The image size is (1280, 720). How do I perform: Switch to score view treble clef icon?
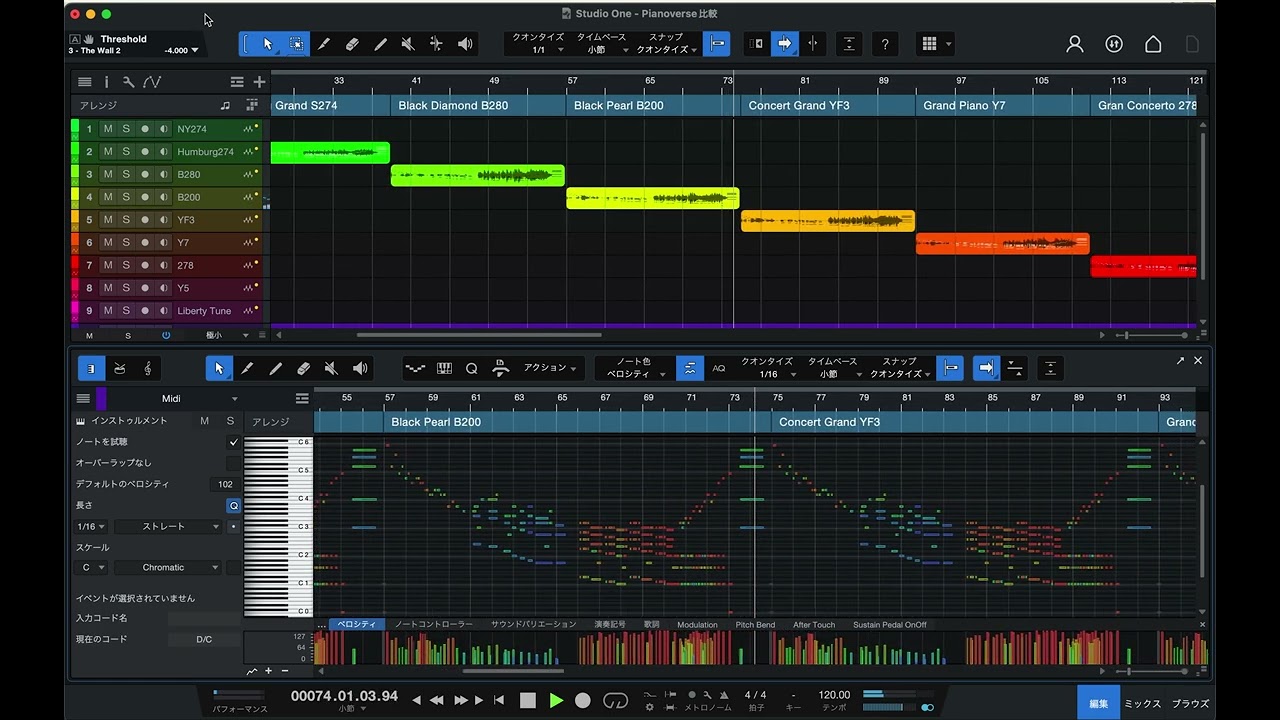point(148,368)
